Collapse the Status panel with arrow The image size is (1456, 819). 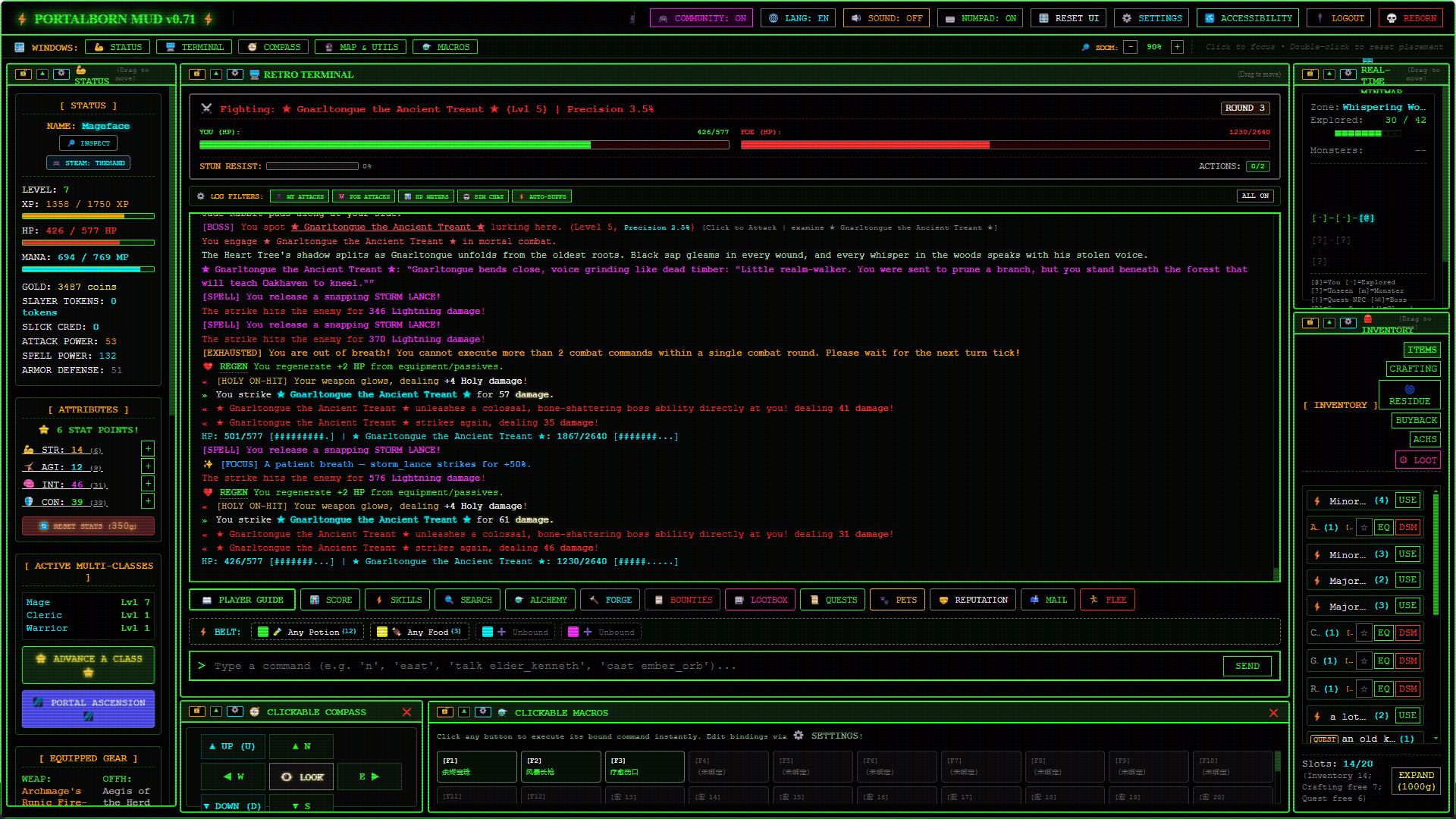[42, 74]
